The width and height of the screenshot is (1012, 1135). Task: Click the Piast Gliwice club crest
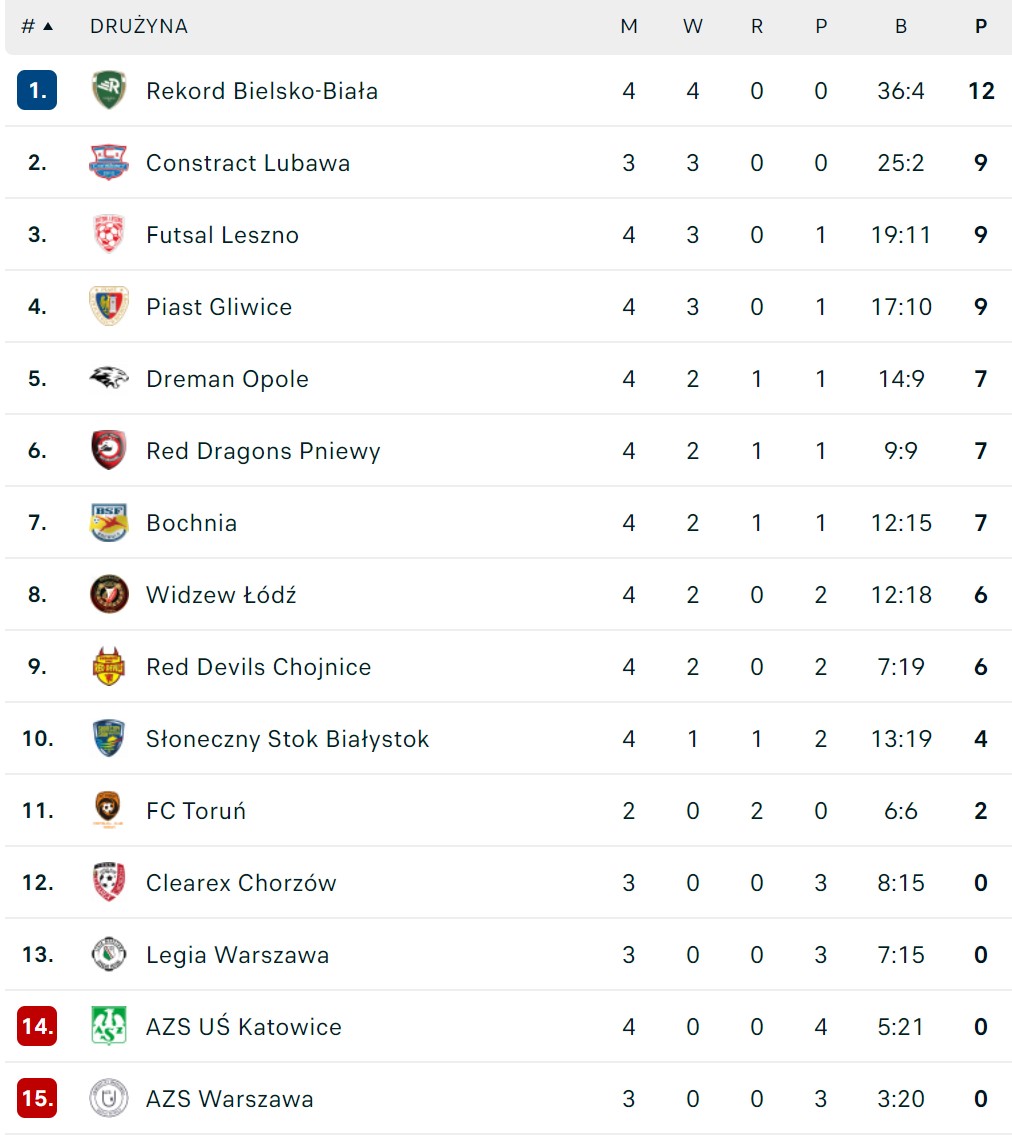tap(108, 307)
